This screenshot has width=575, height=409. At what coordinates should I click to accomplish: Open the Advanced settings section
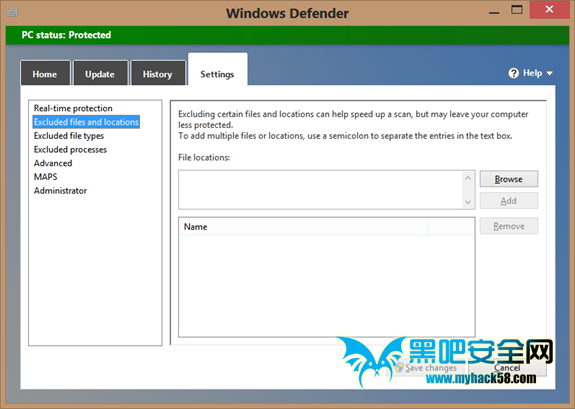click(x=53, y=163)
